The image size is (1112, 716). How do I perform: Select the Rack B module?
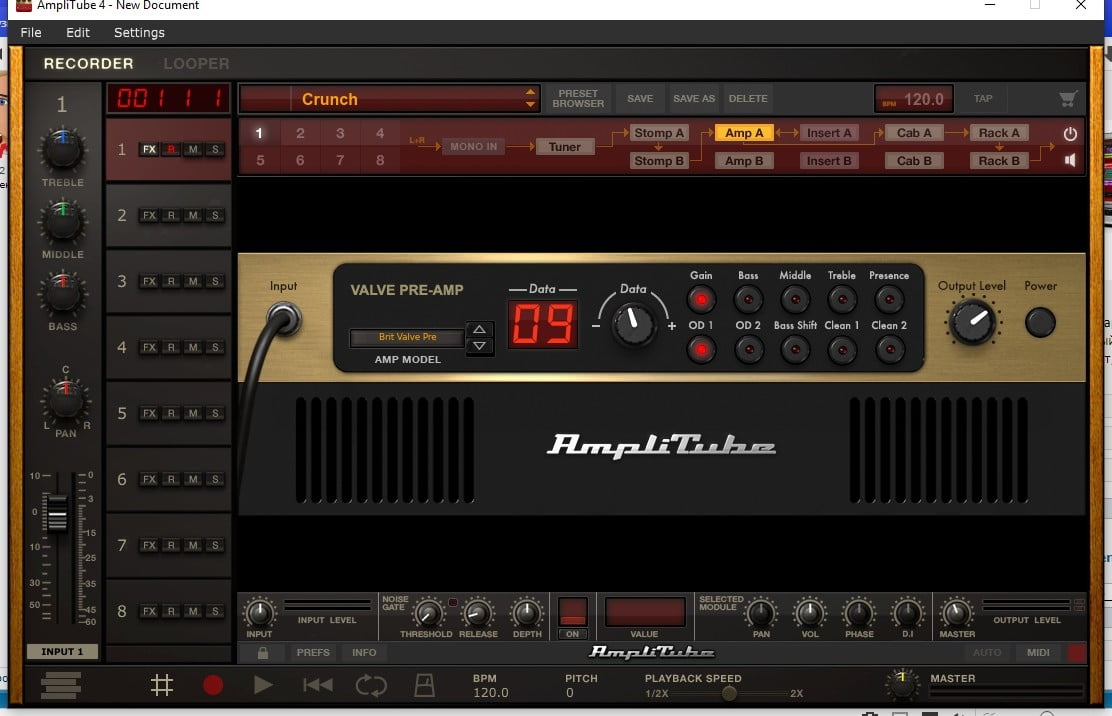[x=999, y=161]
